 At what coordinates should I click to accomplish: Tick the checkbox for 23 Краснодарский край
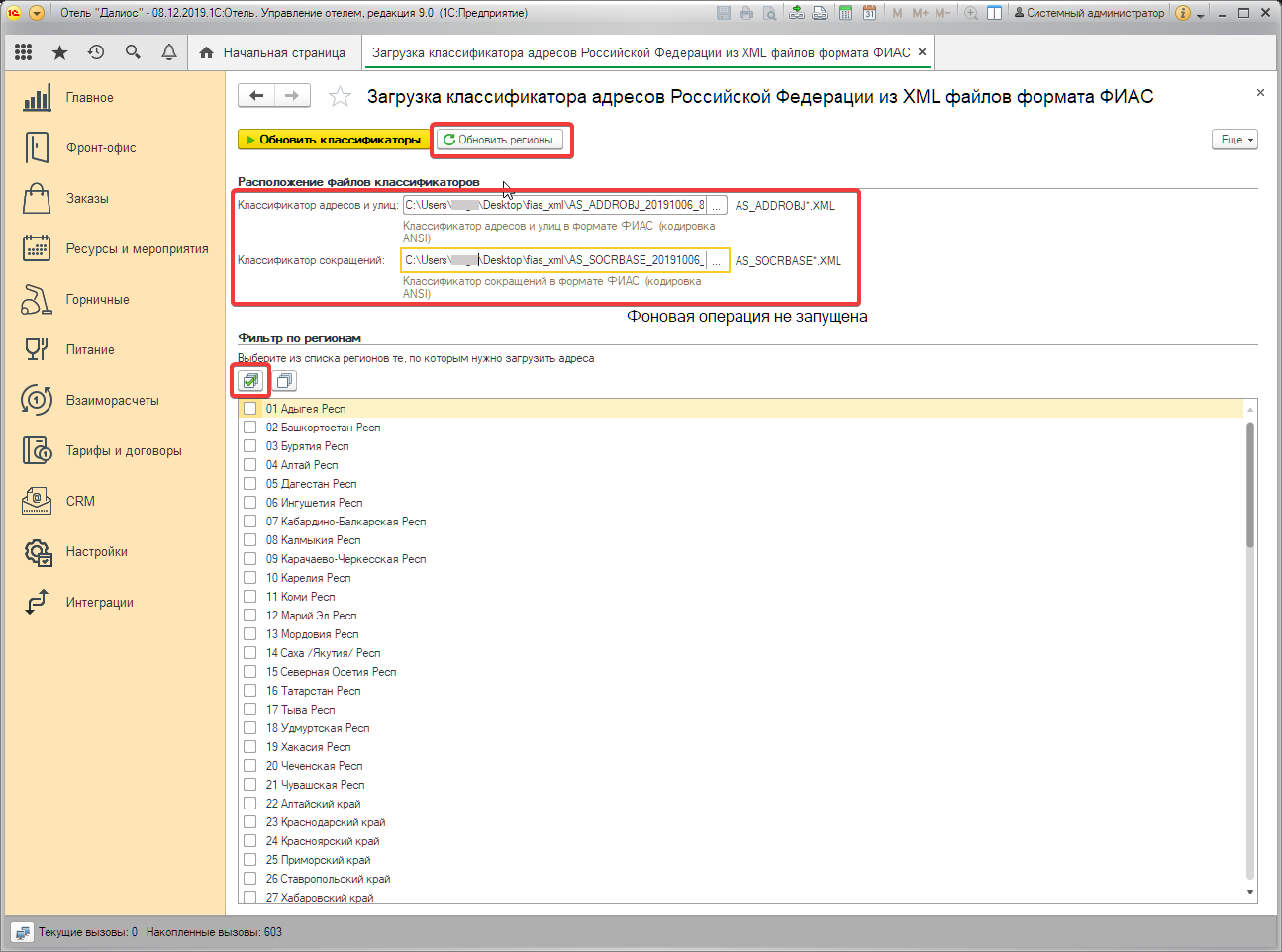pyautogui.click(x=250, y=822)
